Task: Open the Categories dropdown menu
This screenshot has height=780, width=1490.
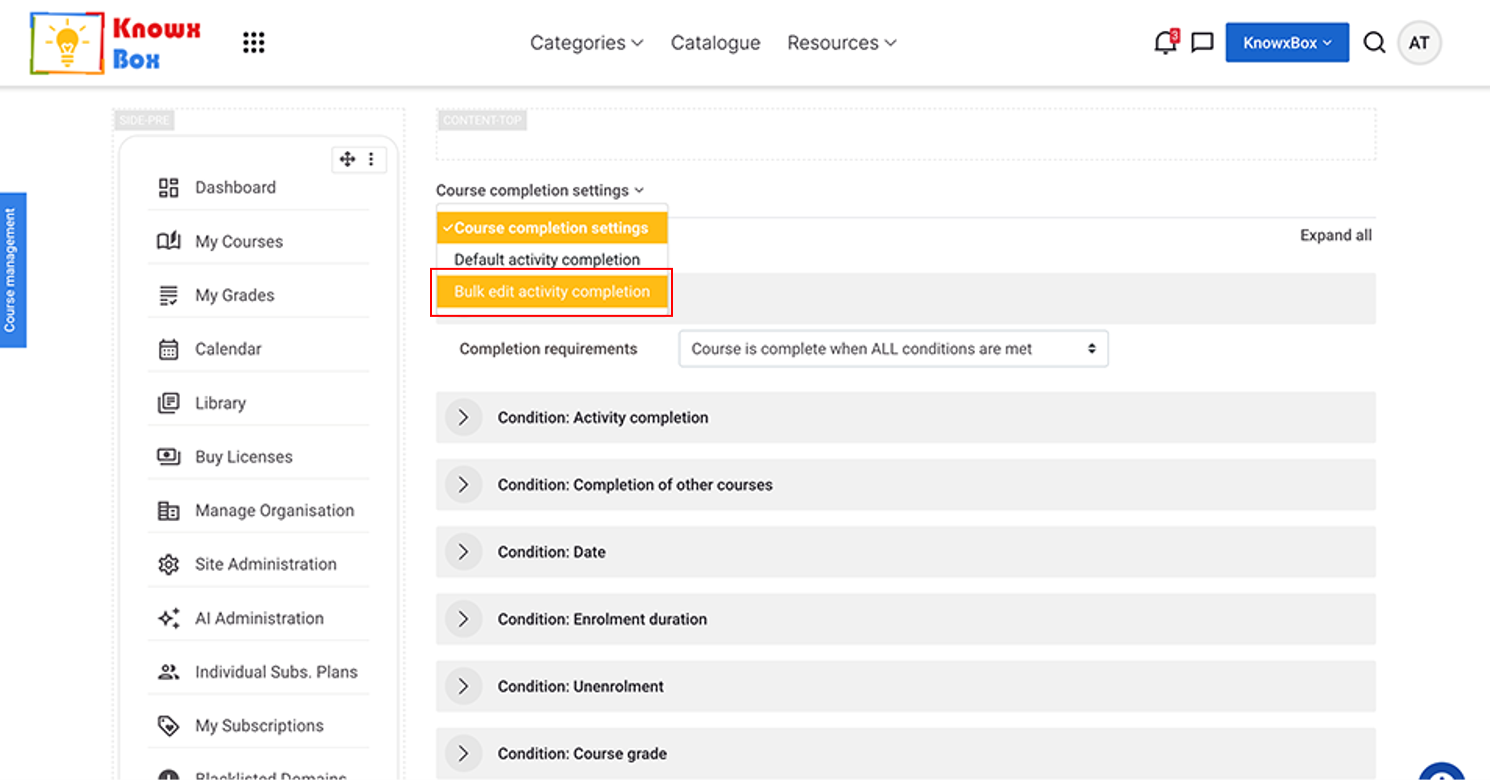Action: pyautogui.click(x=586, y=43)
